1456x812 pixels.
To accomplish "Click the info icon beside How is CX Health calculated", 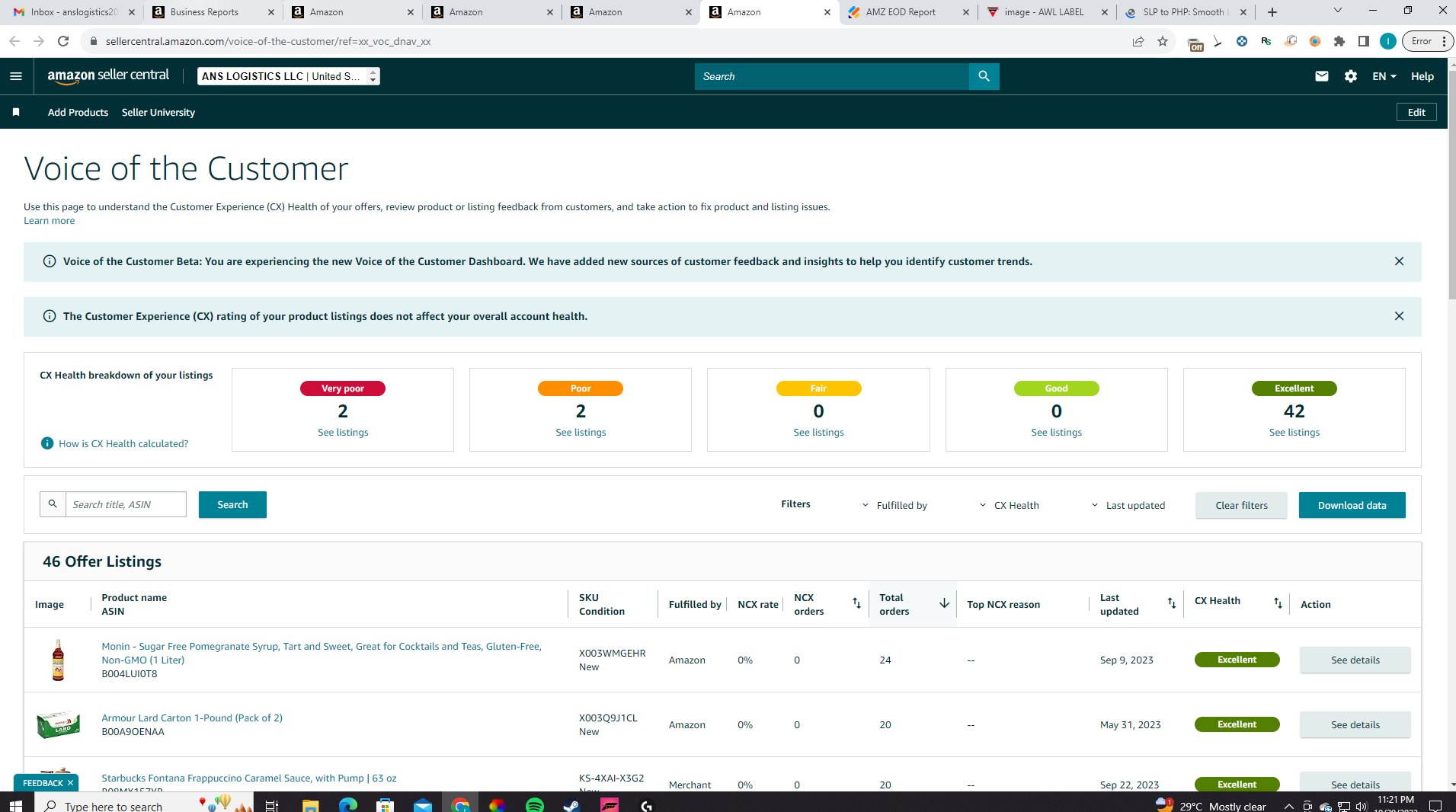I will coord(47,443).
